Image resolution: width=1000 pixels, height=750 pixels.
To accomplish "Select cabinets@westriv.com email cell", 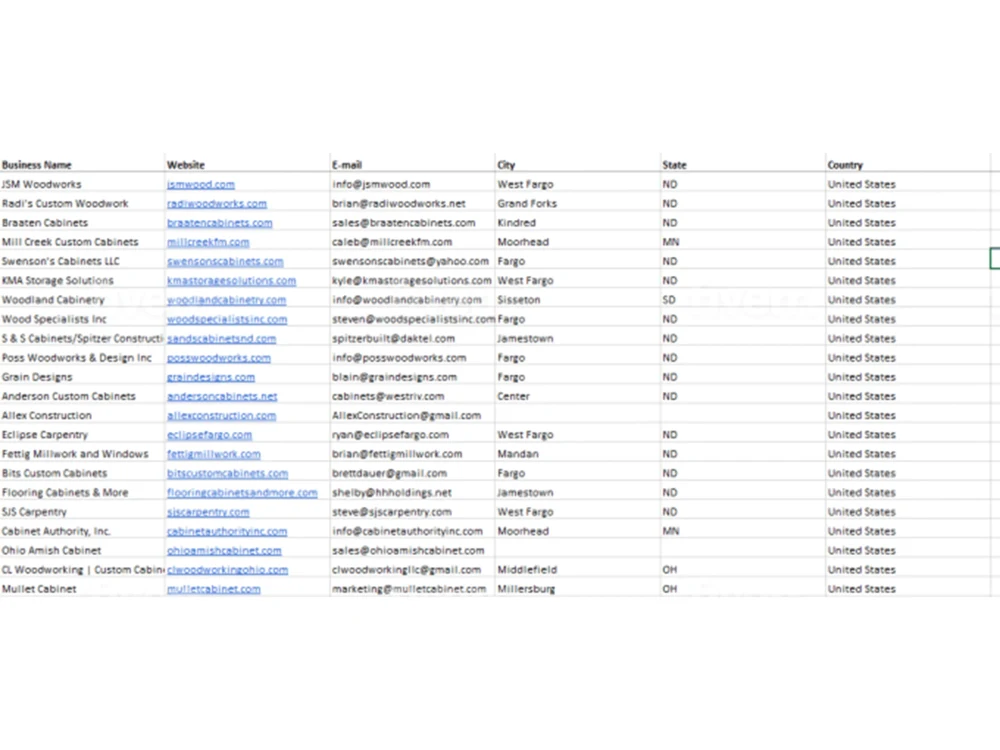I will [413, 396].
